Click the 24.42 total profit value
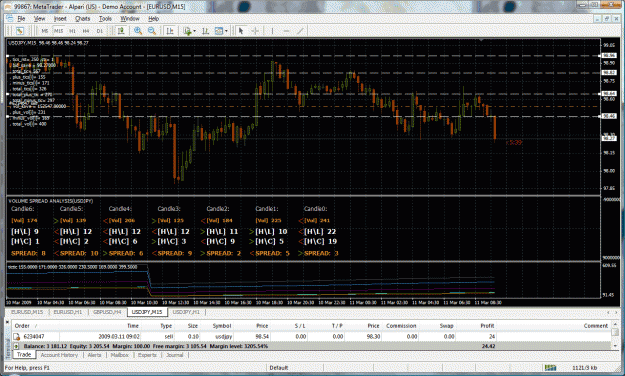 pyautogui.click(x=488, y=346)
